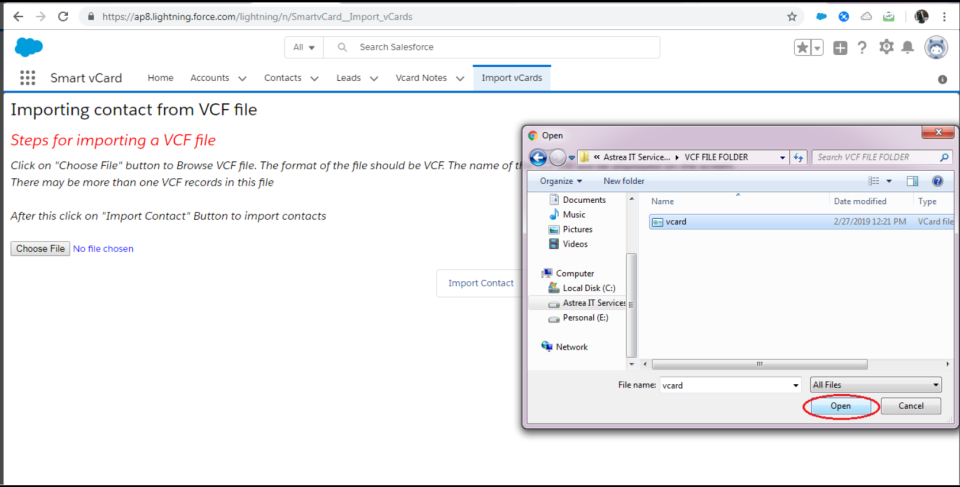
Task: Click the Search Salesforce field
Action: tap(492, 47)
